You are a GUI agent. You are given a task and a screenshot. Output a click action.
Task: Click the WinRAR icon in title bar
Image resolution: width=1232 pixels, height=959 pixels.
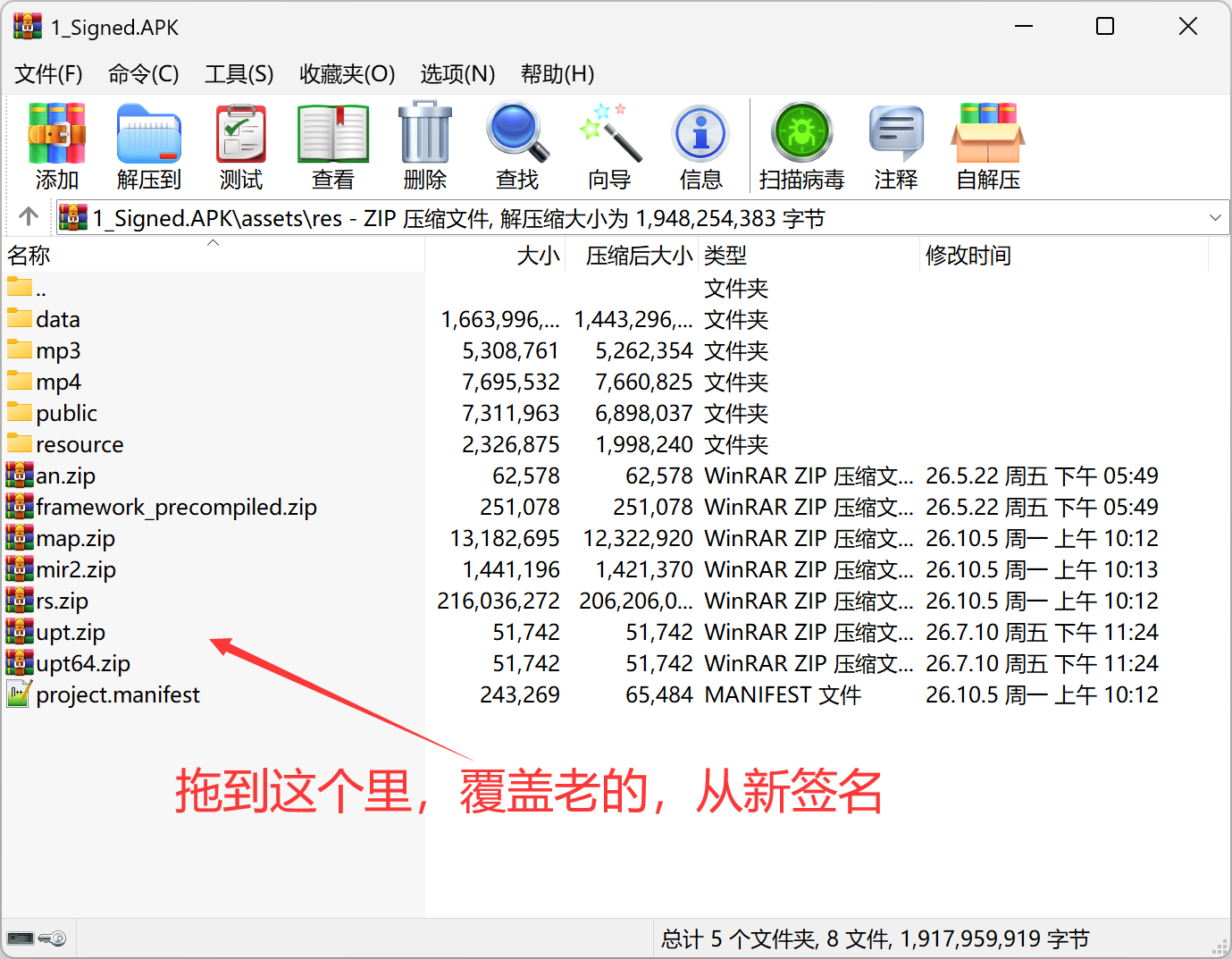(x=28, y=27)
